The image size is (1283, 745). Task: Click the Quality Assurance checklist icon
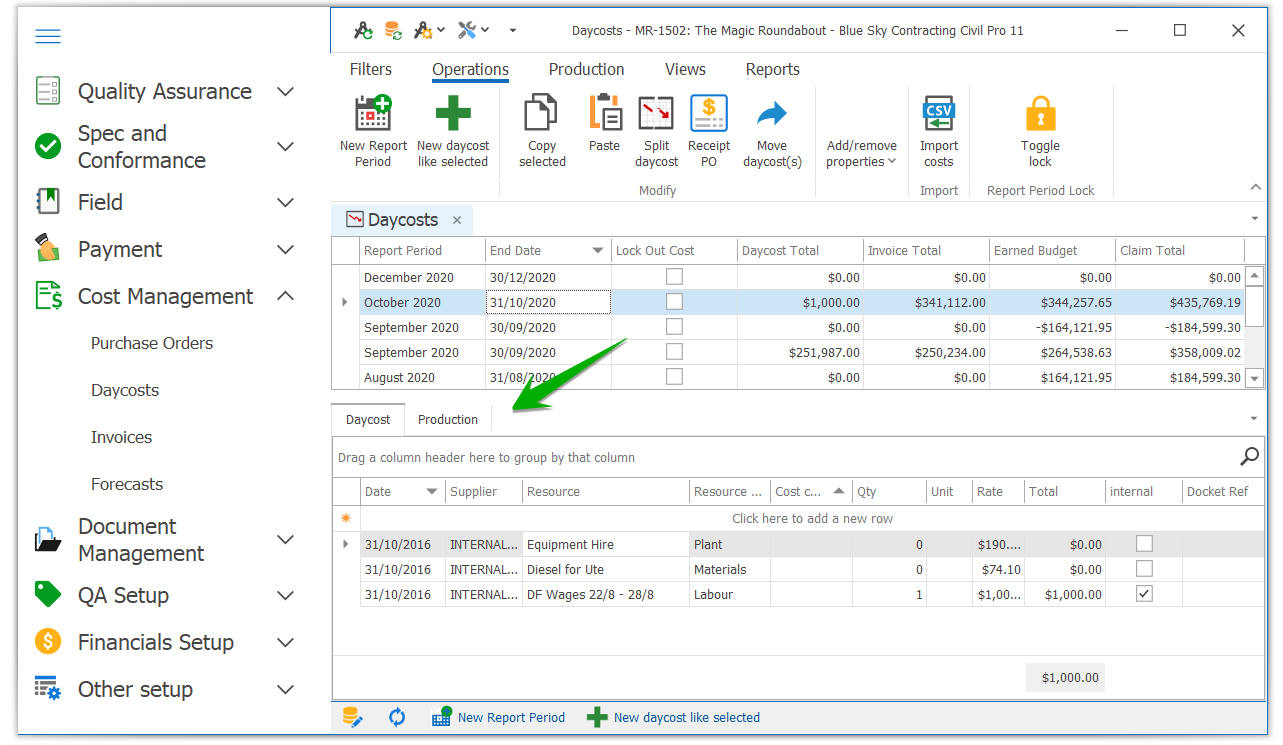(x=48, y=91)
